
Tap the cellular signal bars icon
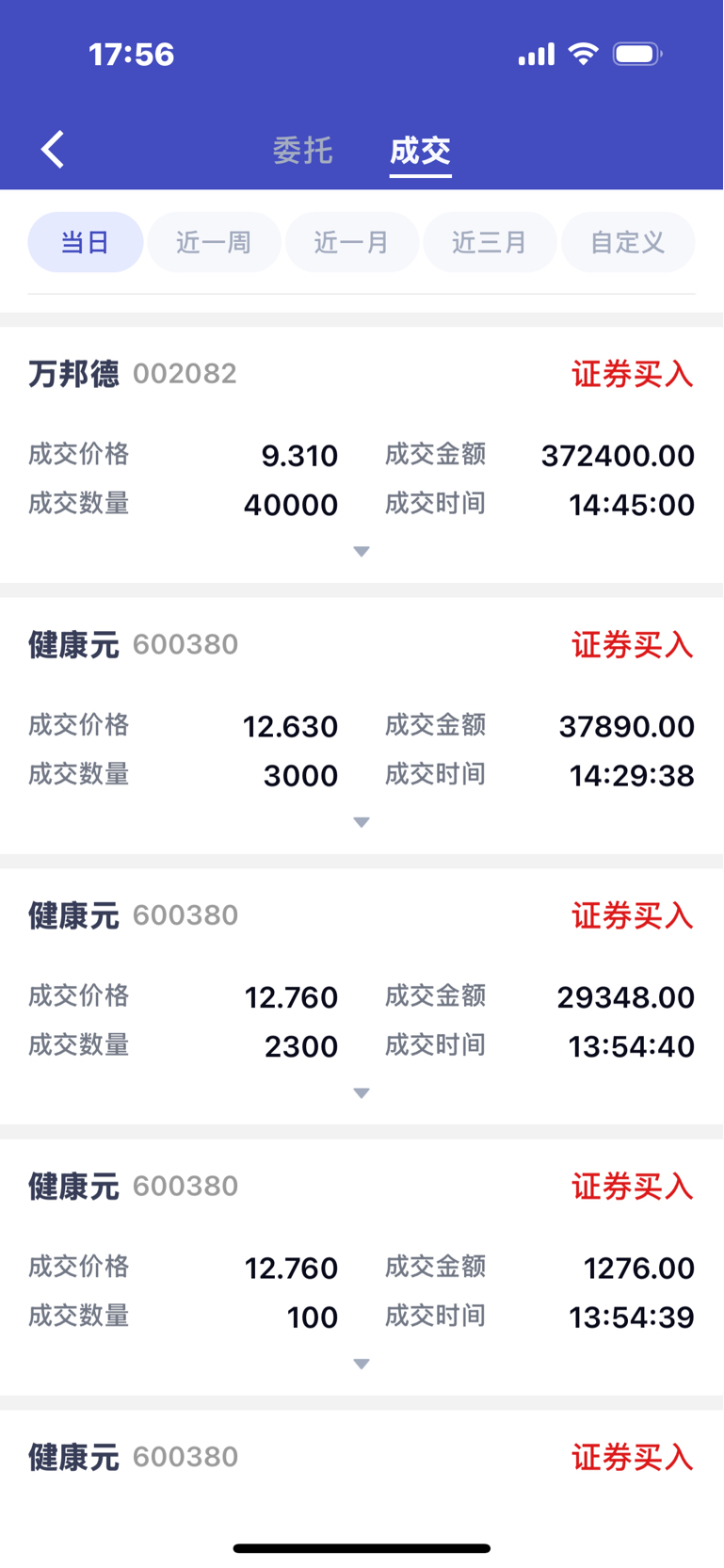pyautogui.click(x=537, y=55)
